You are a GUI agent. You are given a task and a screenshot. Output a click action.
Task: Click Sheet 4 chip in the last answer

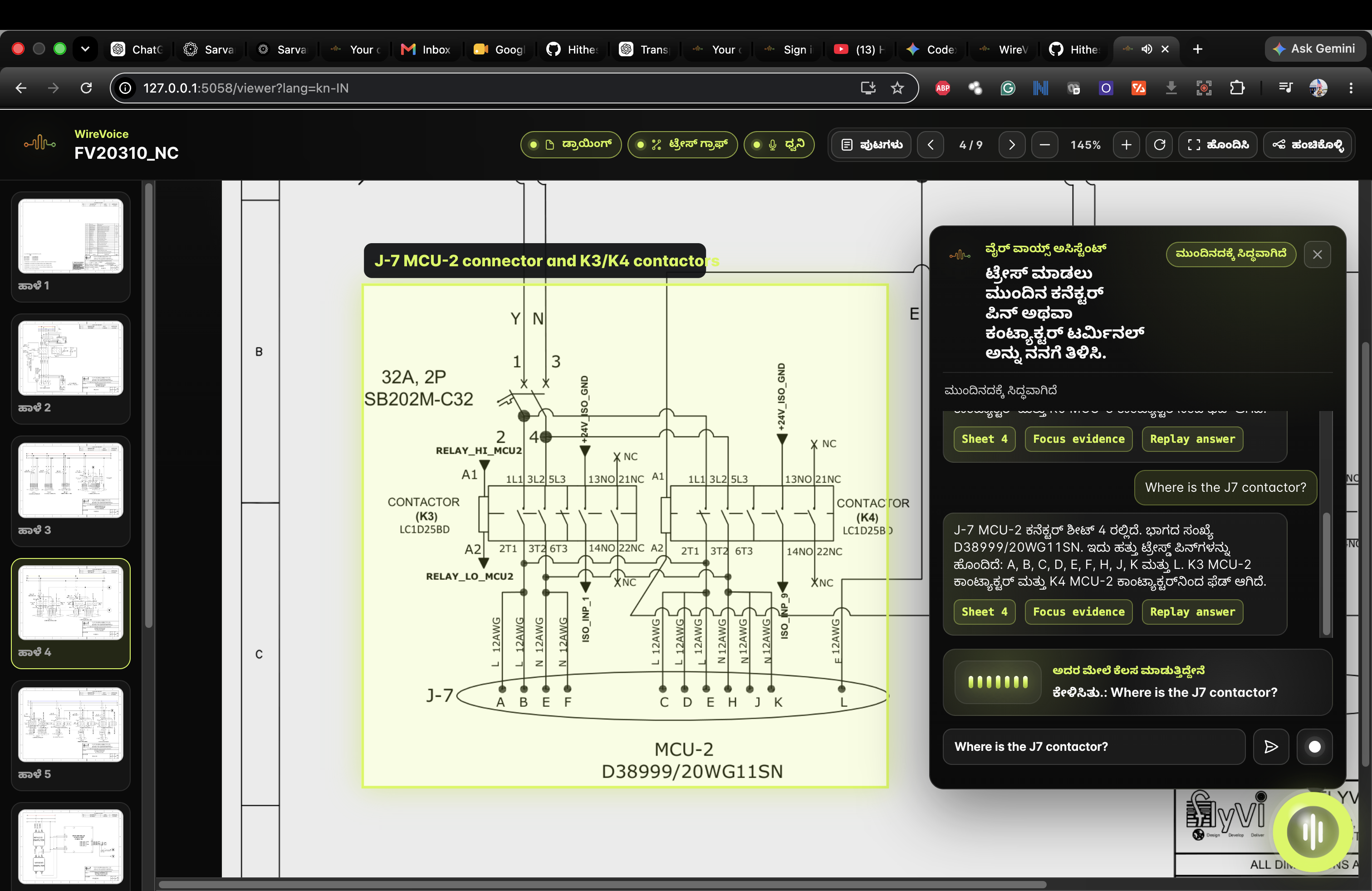pos(985,612)
